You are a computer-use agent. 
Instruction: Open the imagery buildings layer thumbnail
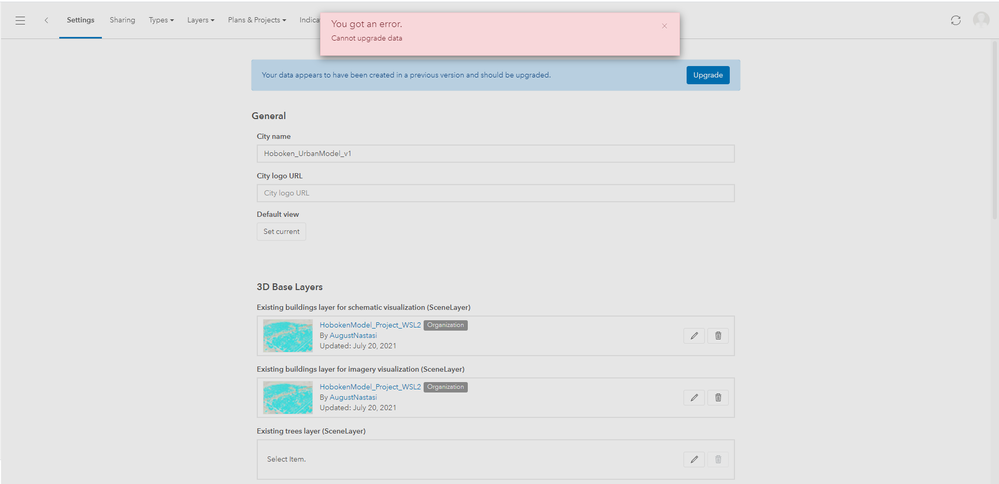click(288, 397)
